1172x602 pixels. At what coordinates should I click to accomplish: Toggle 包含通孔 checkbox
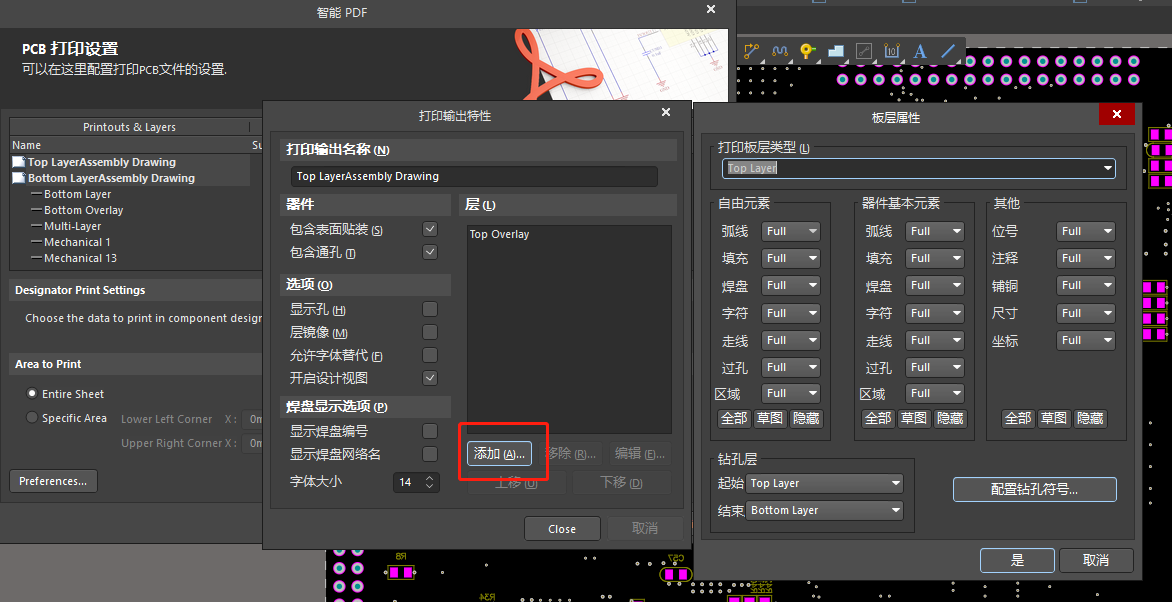(430, 252)
